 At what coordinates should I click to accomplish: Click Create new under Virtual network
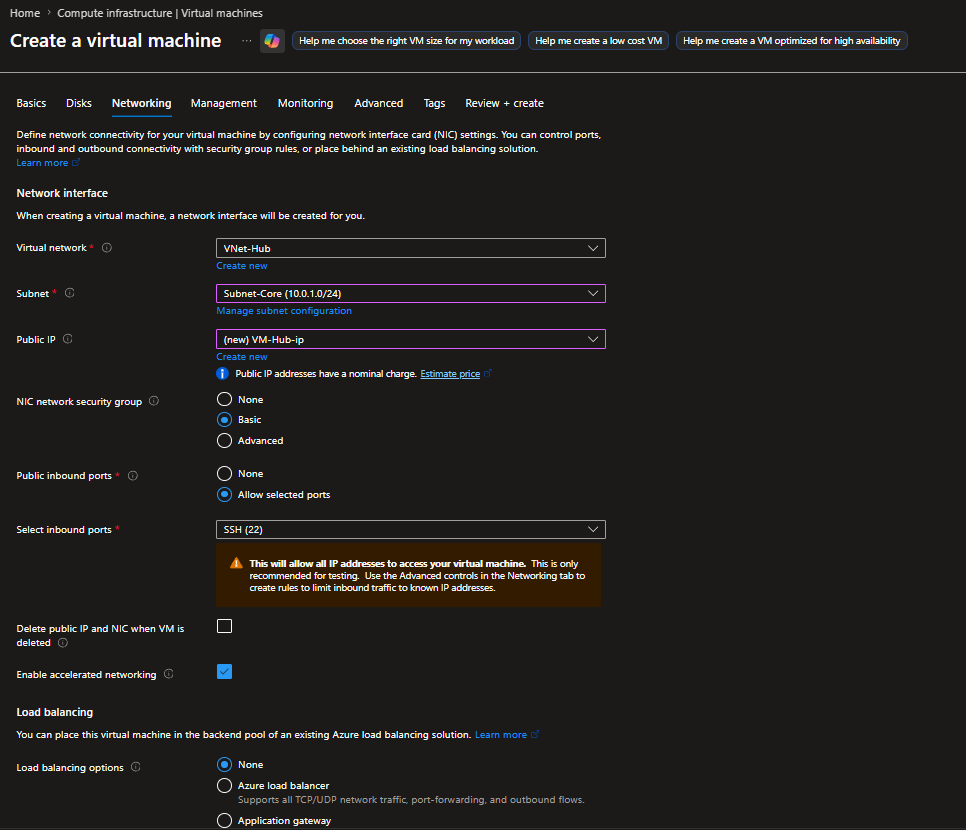[x=242, y=266]
